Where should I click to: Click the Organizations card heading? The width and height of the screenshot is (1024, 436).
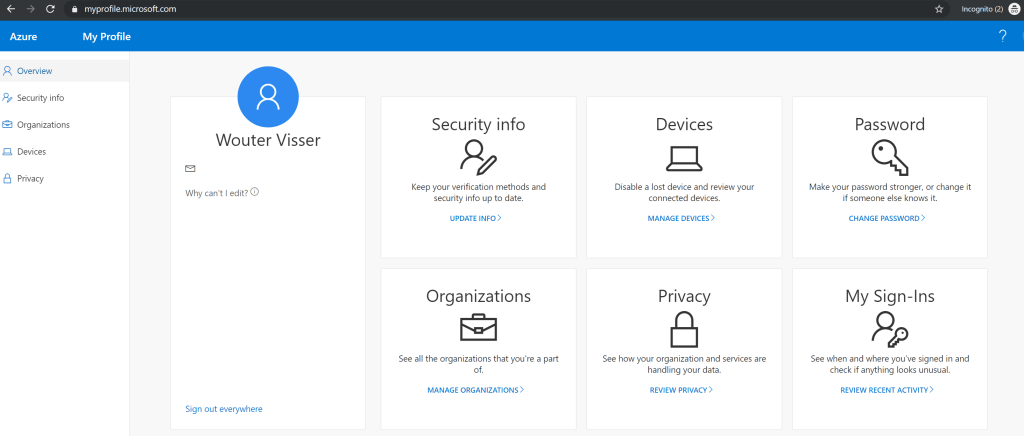(x=478, y=296)
